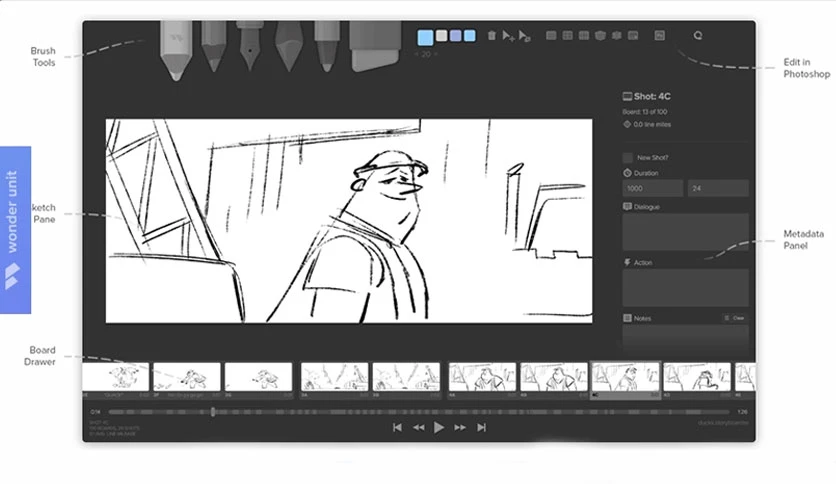Click the cursor-with-box scale icon
Image resolution: width=836 pixels, height=484 pixels.
pyautogui.click(x=525, y=36)
